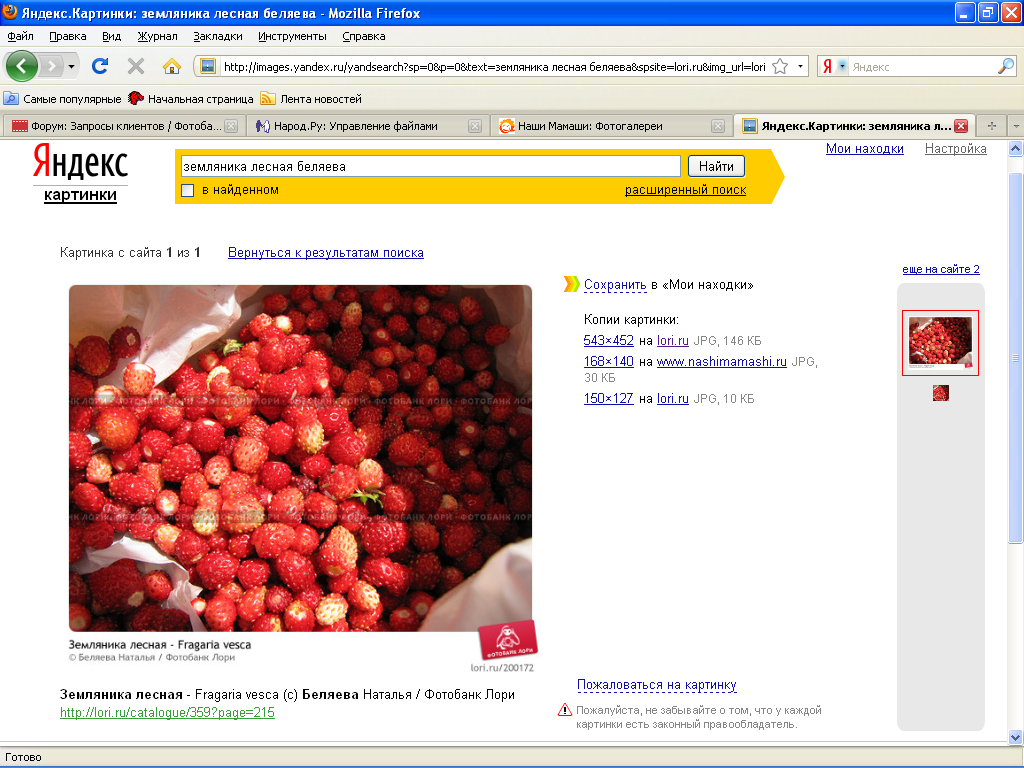Click the magnifier in the search box

click(x=1006, y=66)
